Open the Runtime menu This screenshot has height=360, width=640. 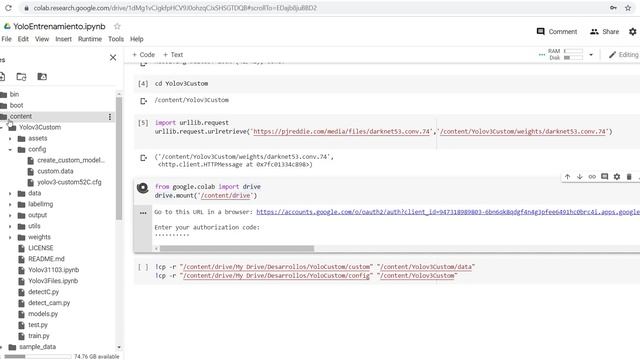click(x=90, y=39)
